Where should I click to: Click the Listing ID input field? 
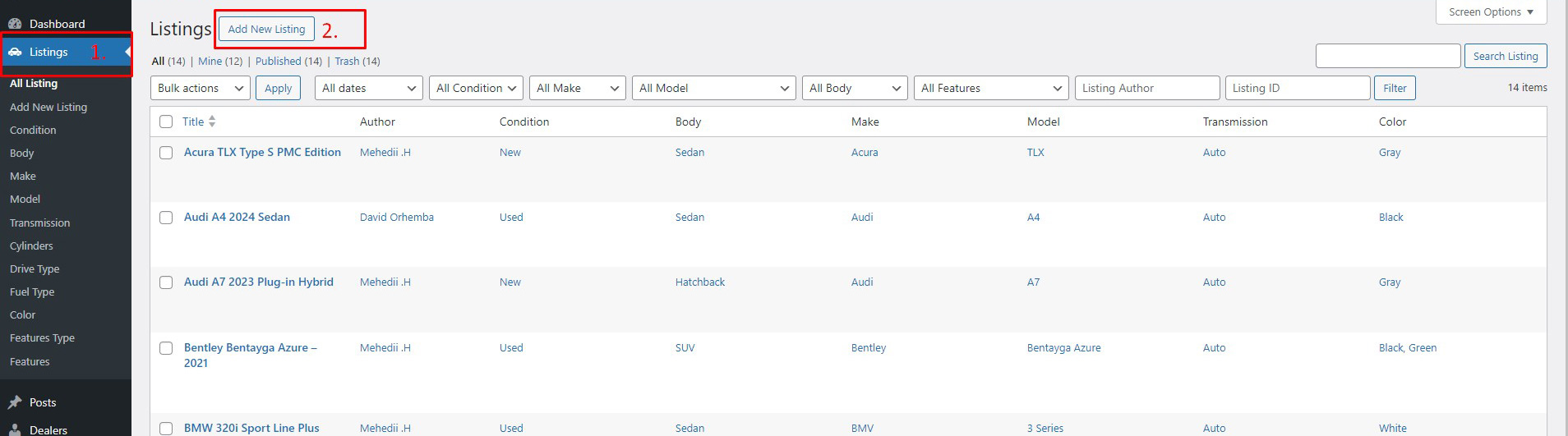tap(1298, 88)
